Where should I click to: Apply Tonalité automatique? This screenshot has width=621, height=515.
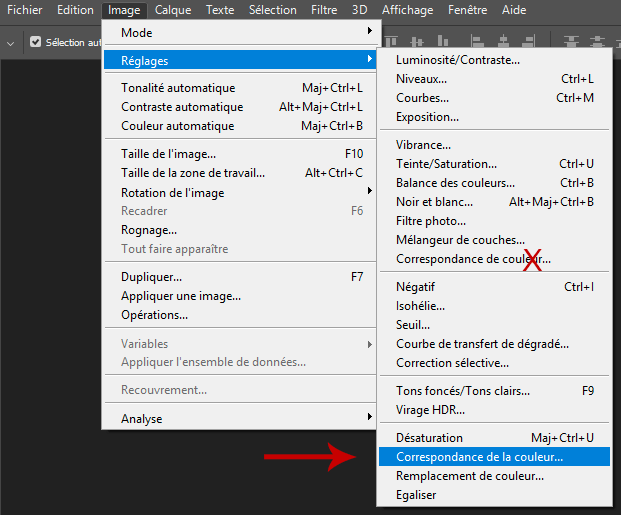[x=178, y=88]
